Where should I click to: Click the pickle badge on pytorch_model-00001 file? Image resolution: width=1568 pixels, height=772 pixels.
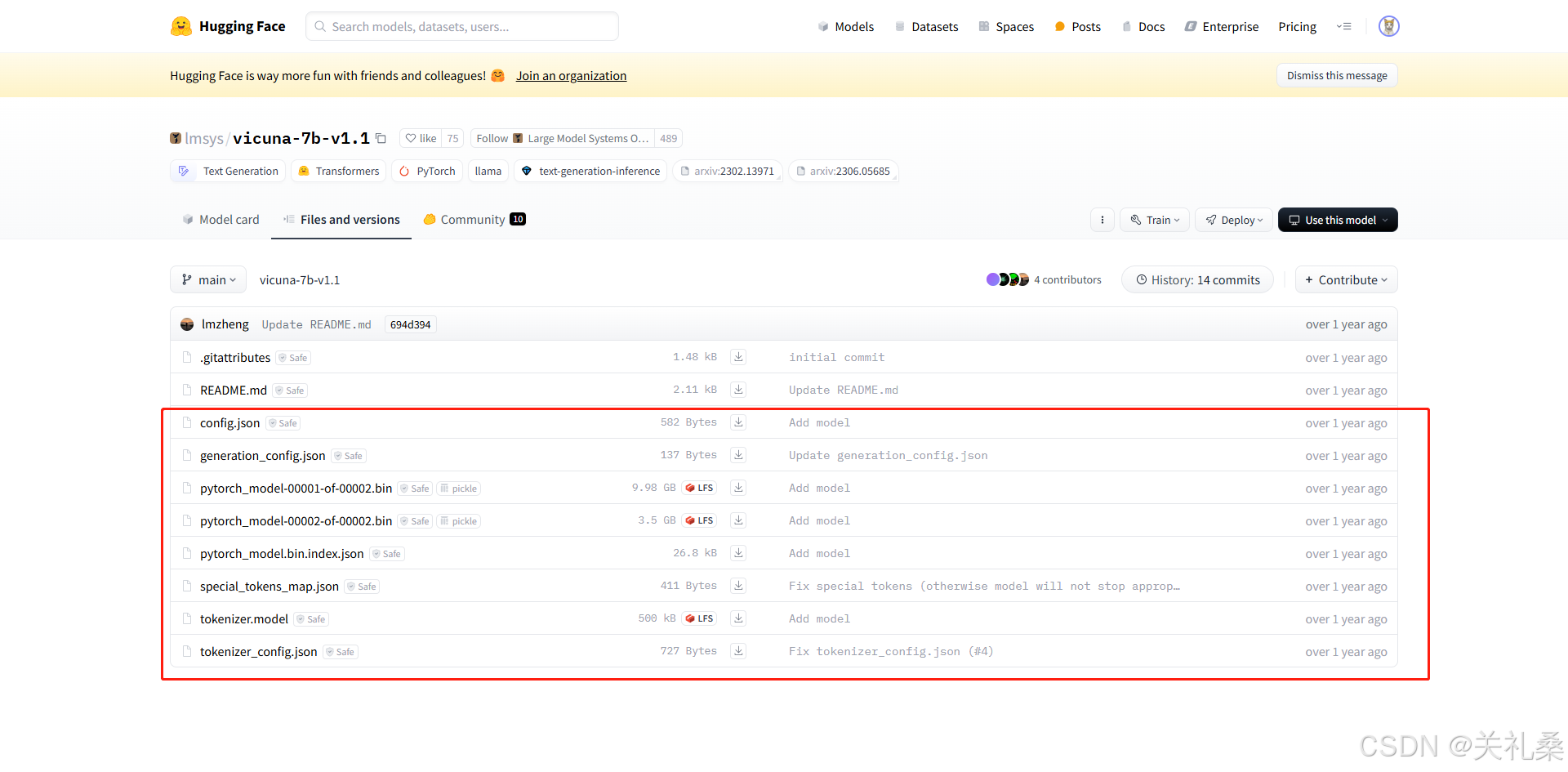[x=458, y=489]
